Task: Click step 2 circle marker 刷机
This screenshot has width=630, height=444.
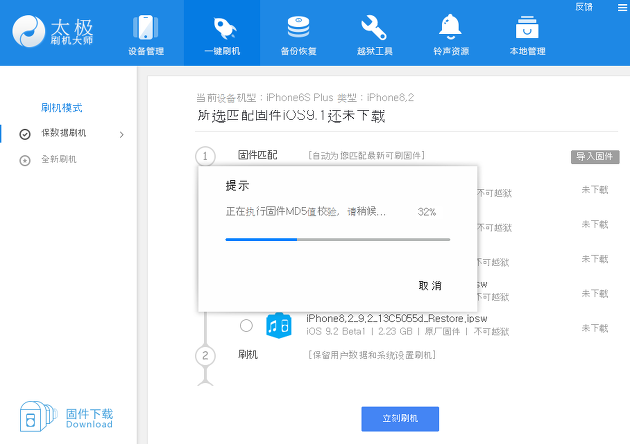Action: tap(205, 356)
